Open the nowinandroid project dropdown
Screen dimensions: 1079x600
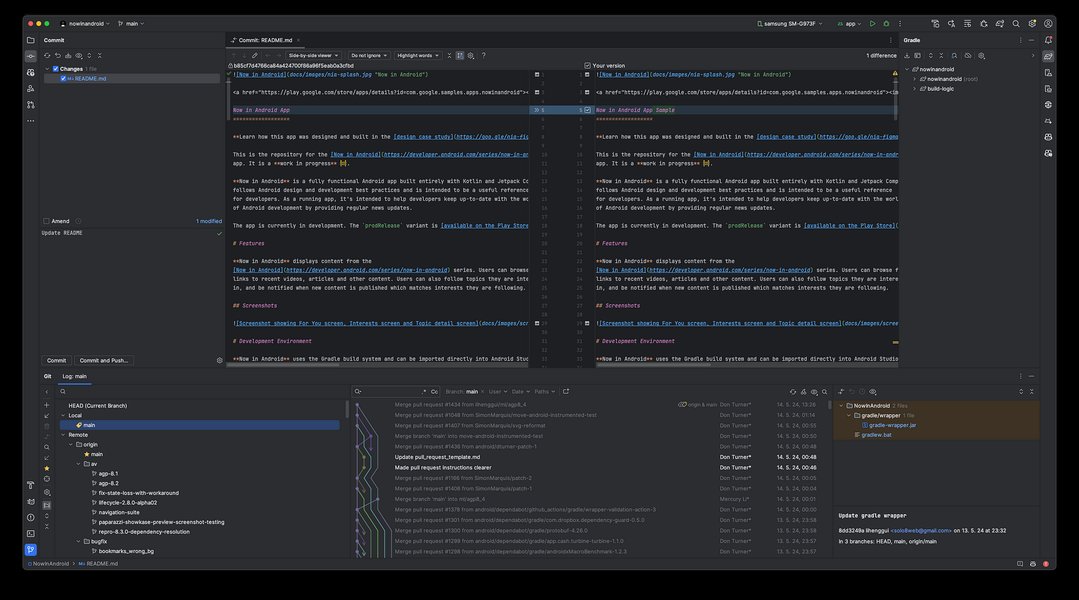click(x=85, y=23)
